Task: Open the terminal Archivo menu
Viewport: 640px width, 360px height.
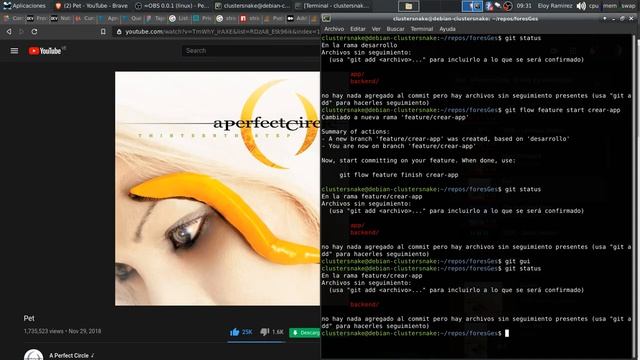Action: [x=334, y=29]
